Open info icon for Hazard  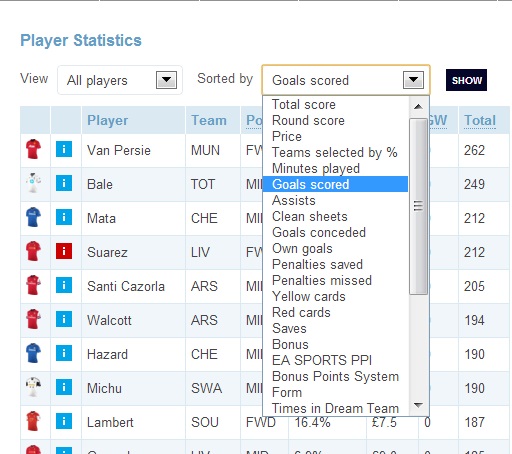click(64, 353)
